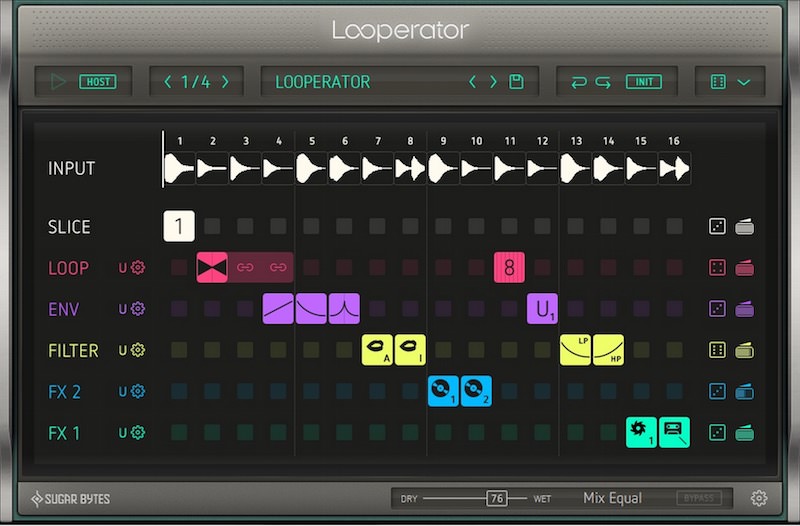The height and width of the screenshot is (526, 800).
Task: Randomize the LOOP row with its dice
Action: click(x=717, y=267)
